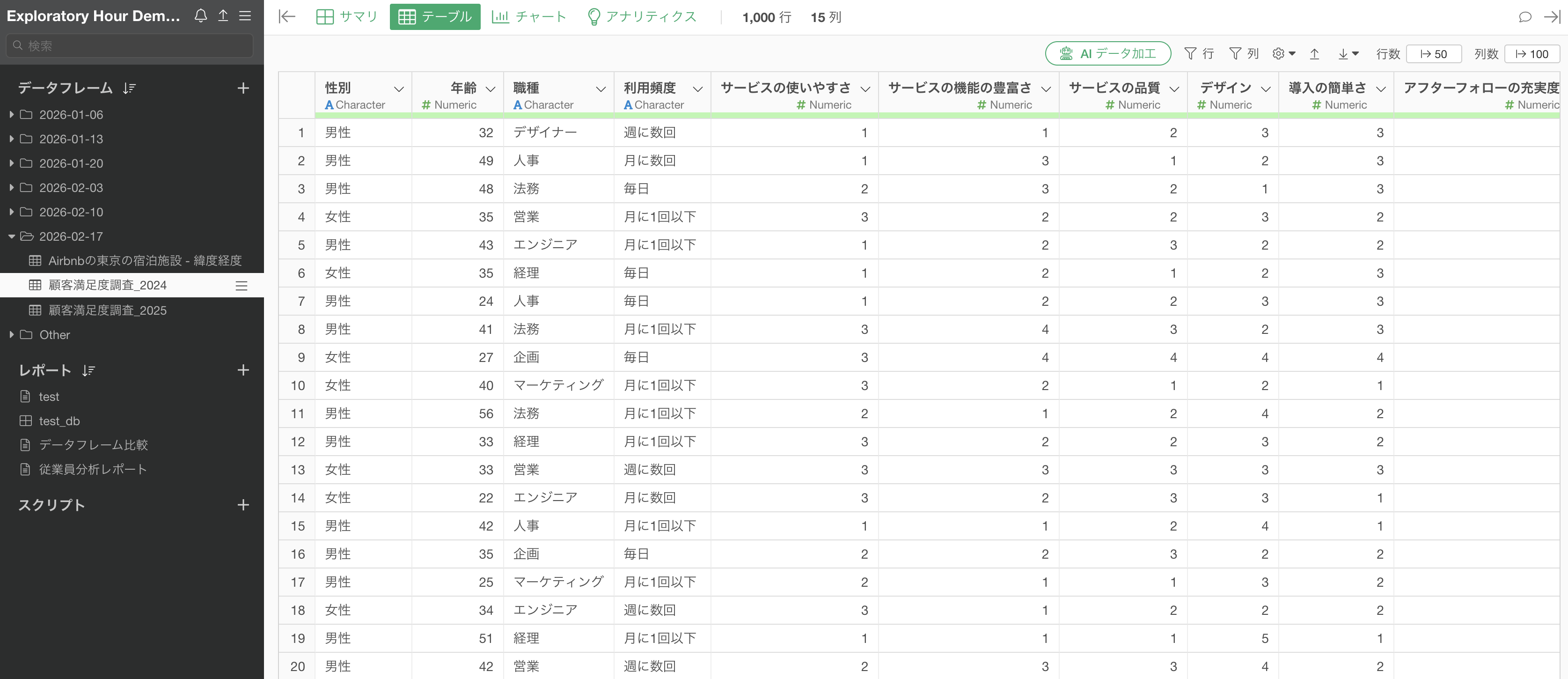
Task: Click the notification bell icon
Action: pos(200,16)
